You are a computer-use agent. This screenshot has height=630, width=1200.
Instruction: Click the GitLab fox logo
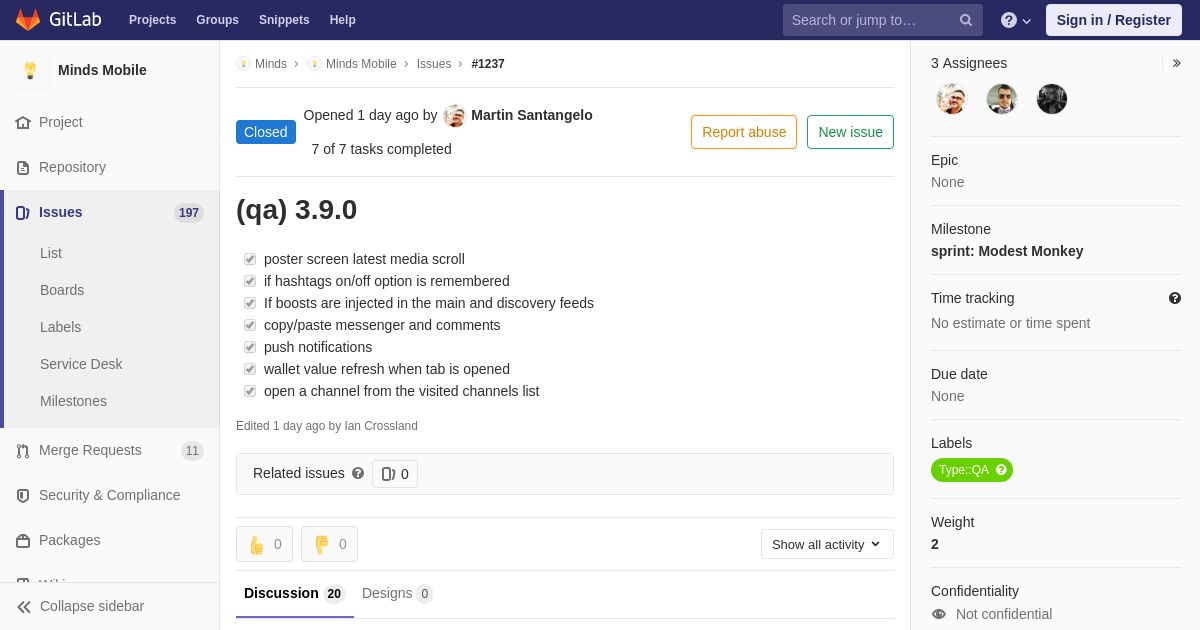pyautogui.click(x=28, y=20)
